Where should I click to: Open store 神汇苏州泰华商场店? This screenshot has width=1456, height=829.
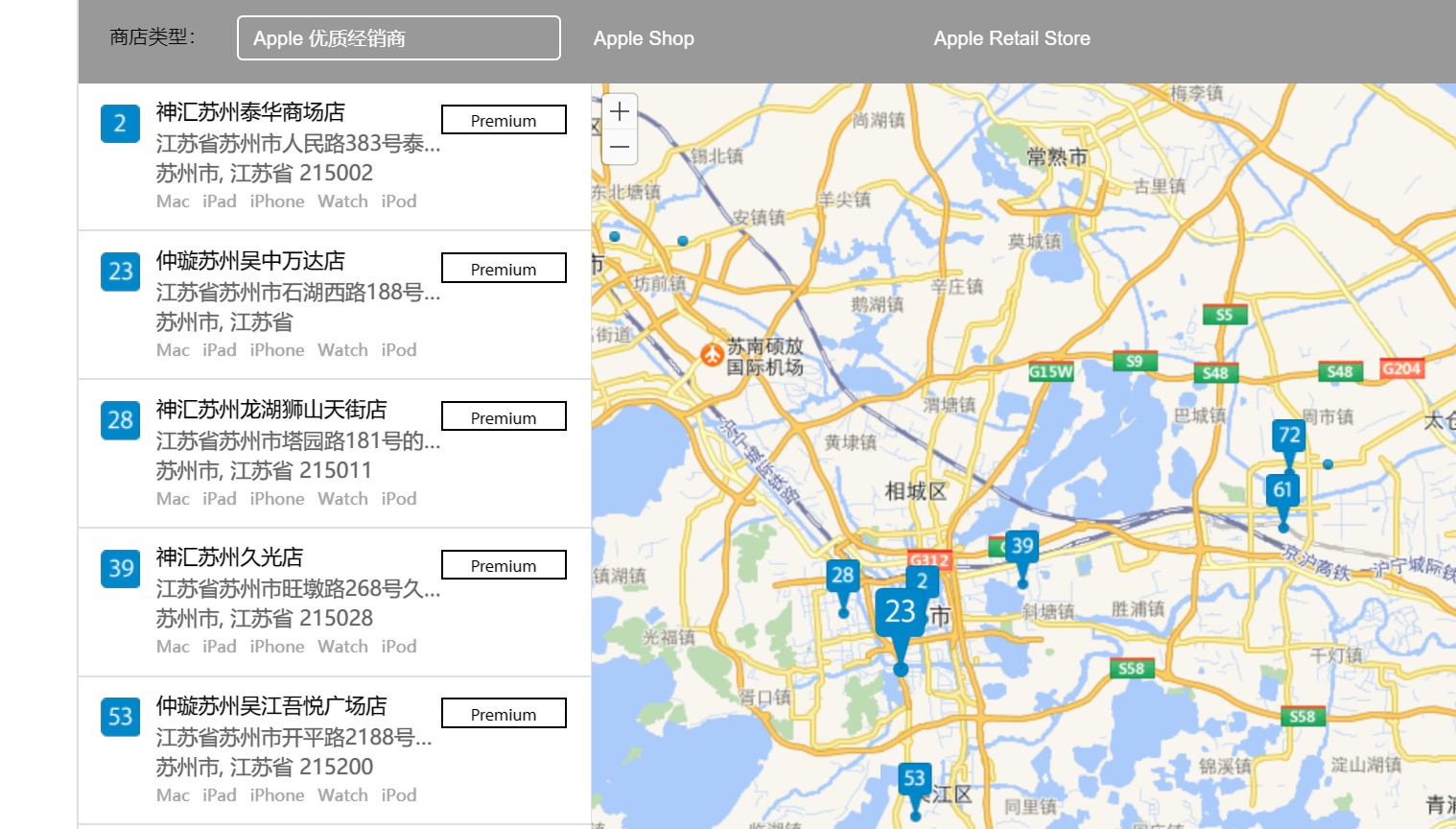pos(250,112)
